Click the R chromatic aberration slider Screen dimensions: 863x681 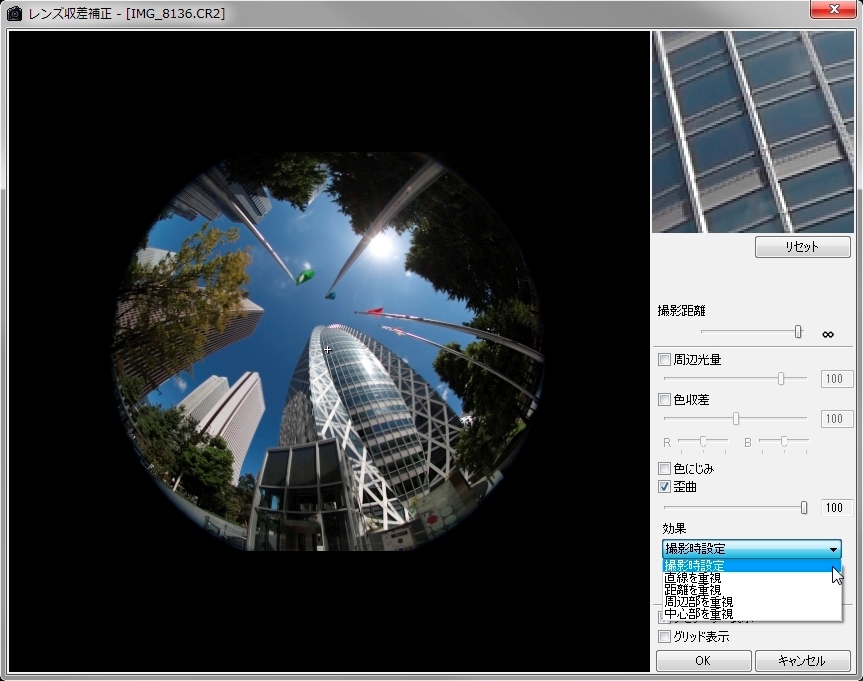click(x=703, y=442)
